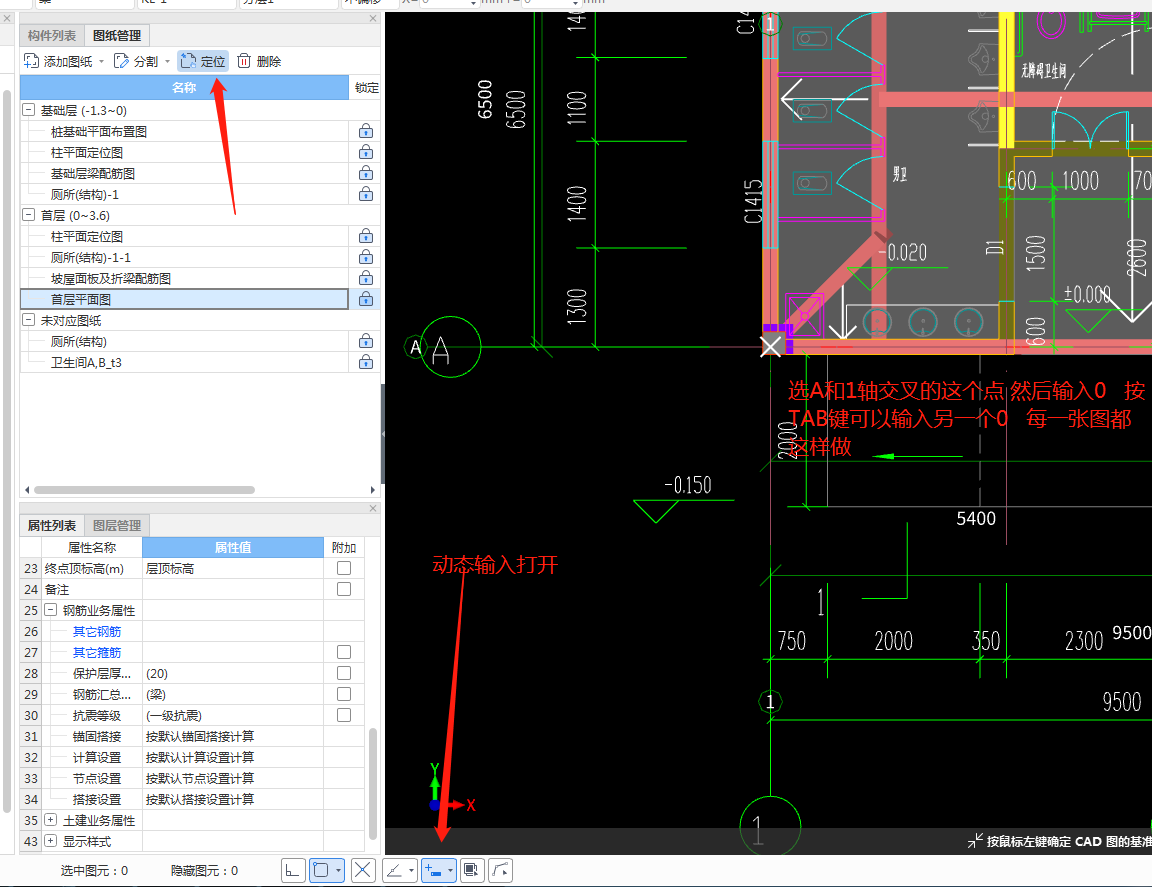This screenshot has width=1152, height=887.
Task: Click the 删除 delete button
Action: click(x=259, y=61)
